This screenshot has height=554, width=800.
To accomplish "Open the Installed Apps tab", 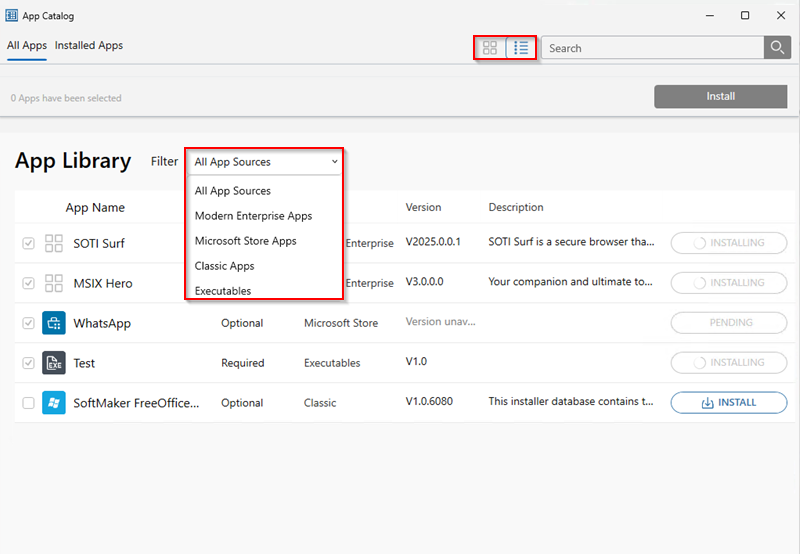I will pos(89,46).
